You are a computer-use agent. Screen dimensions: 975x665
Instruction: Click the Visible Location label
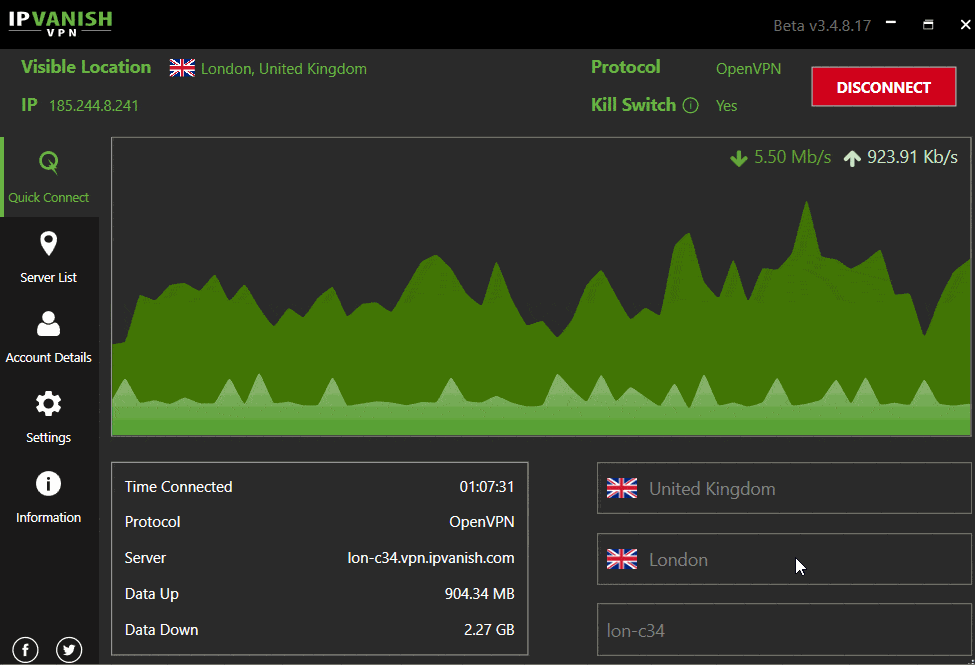[x=86, y=67]
